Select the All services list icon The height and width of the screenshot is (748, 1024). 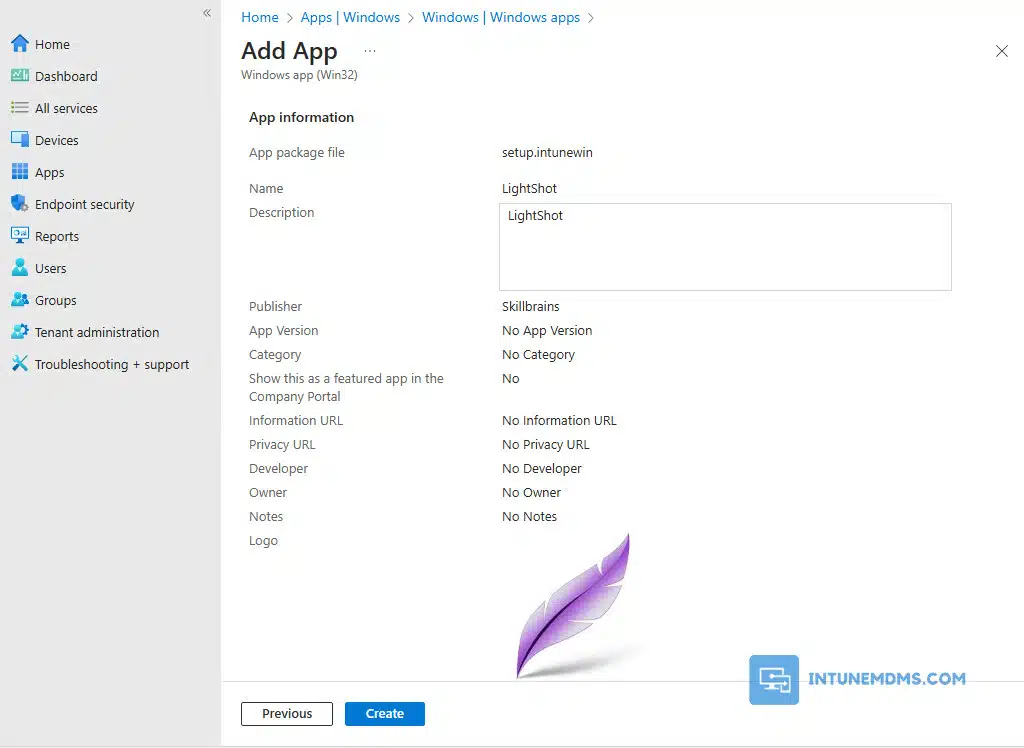(x=19, y=108)
